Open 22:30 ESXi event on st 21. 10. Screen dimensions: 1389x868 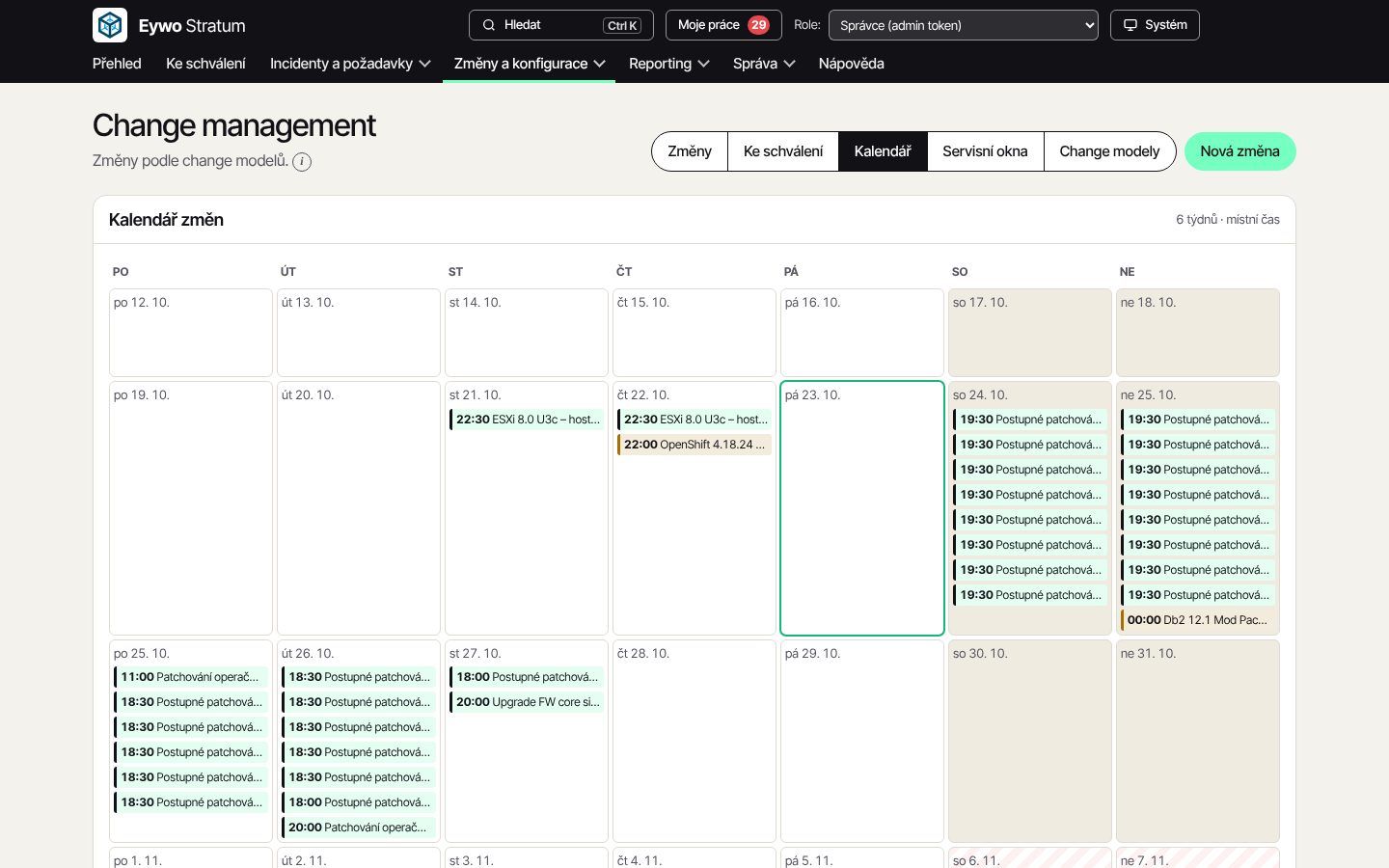(x=527, y=420)
